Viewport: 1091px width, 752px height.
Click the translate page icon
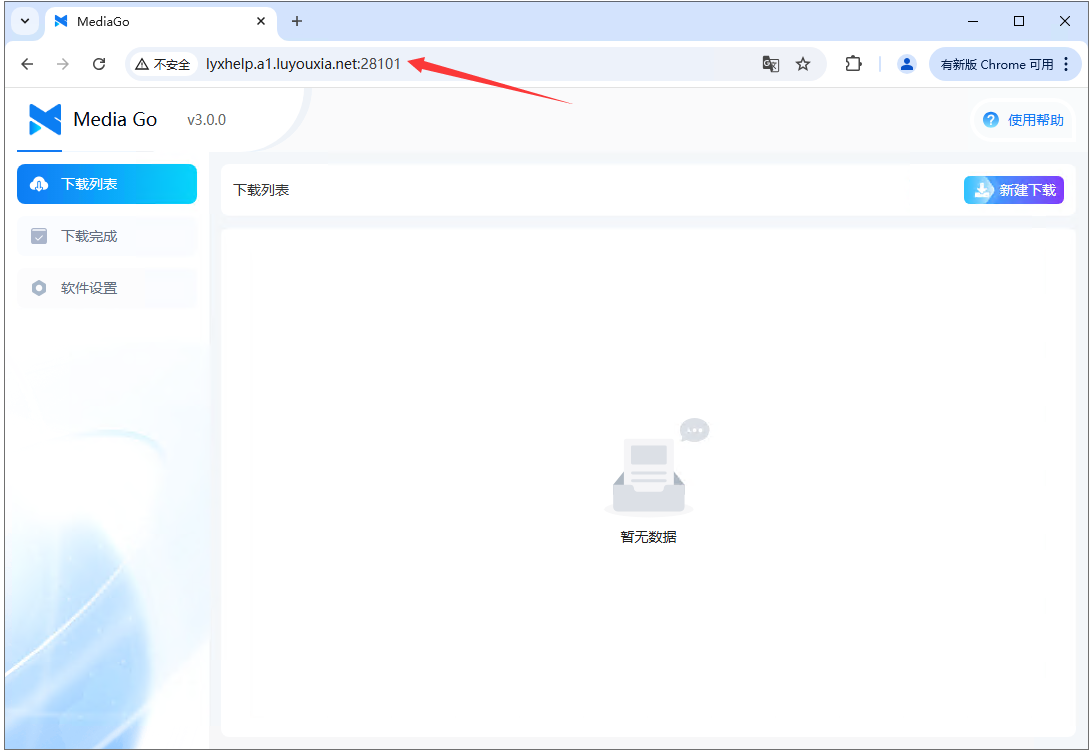(770, 64)
